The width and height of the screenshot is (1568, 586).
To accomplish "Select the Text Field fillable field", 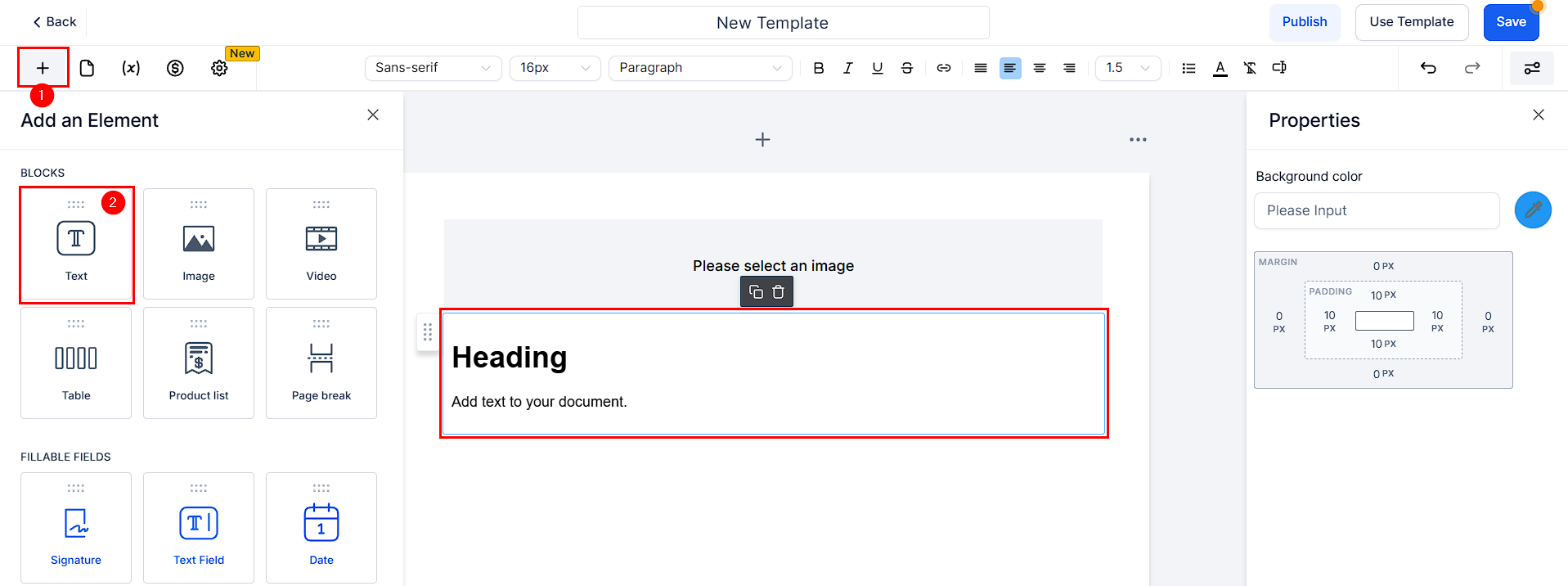I will pyautogui.click(x=199, y=528).
